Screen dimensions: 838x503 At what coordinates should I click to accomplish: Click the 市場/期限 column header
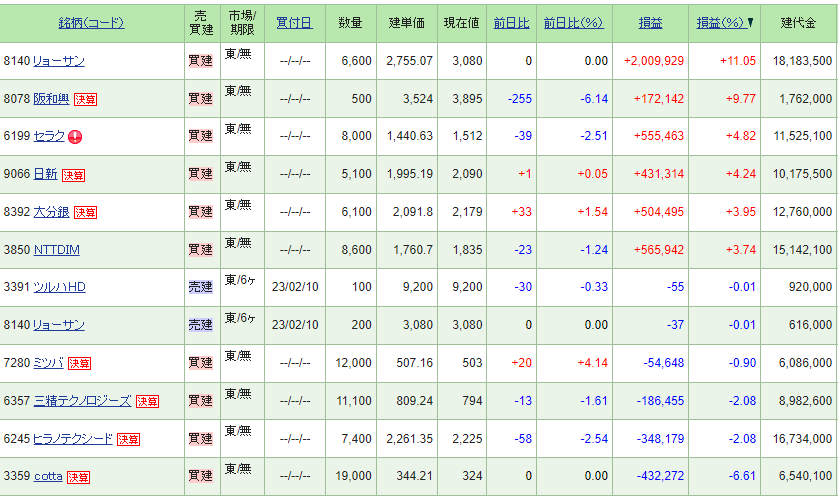point(242,23)
